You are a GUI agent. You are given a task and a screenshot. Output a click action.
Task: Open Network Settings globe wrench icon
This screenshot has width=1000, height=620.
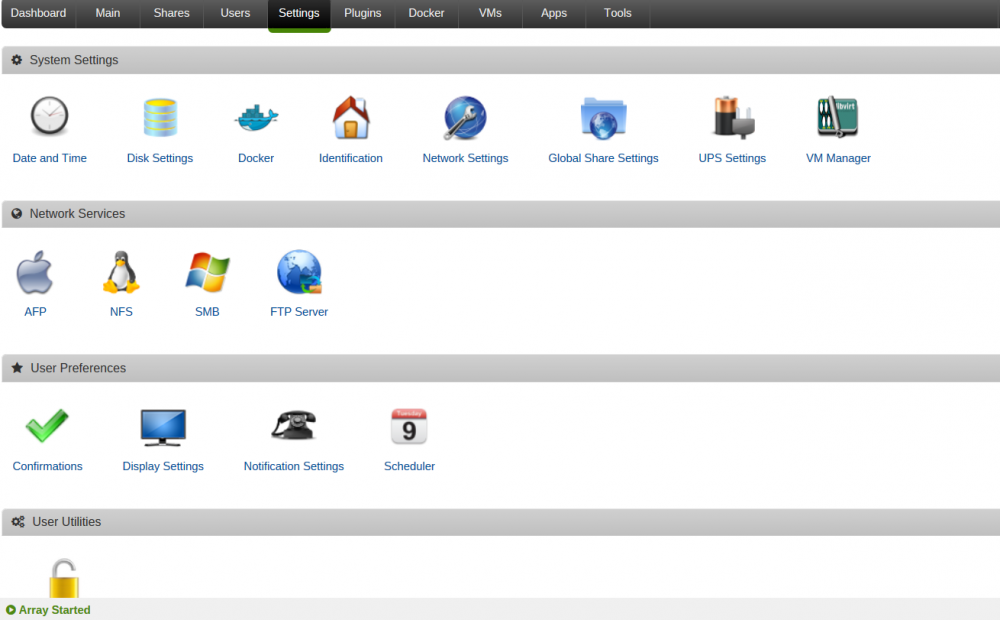(x=465, y=118)
